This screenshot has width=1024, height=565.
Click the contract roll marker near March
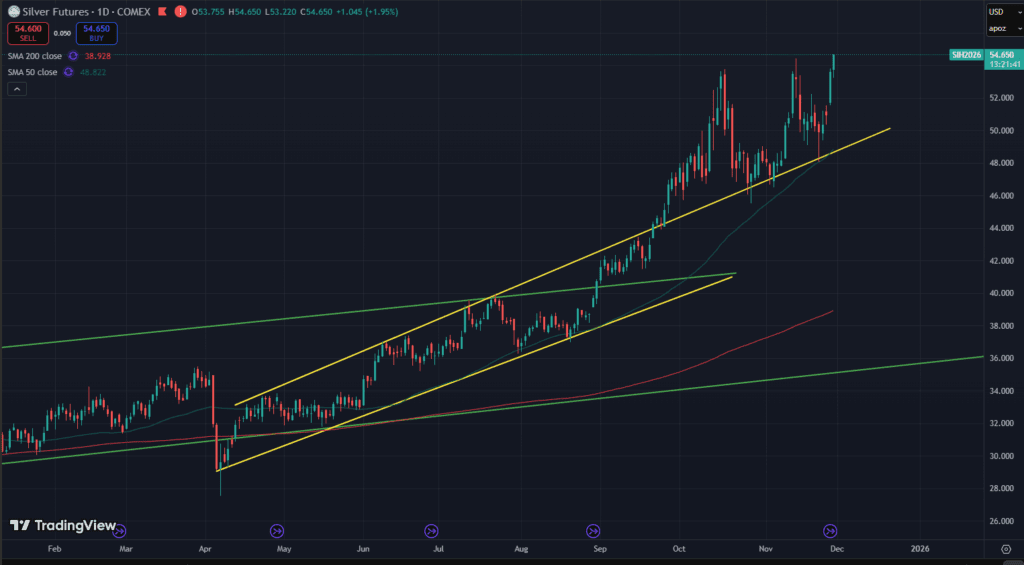click(120, 530)
